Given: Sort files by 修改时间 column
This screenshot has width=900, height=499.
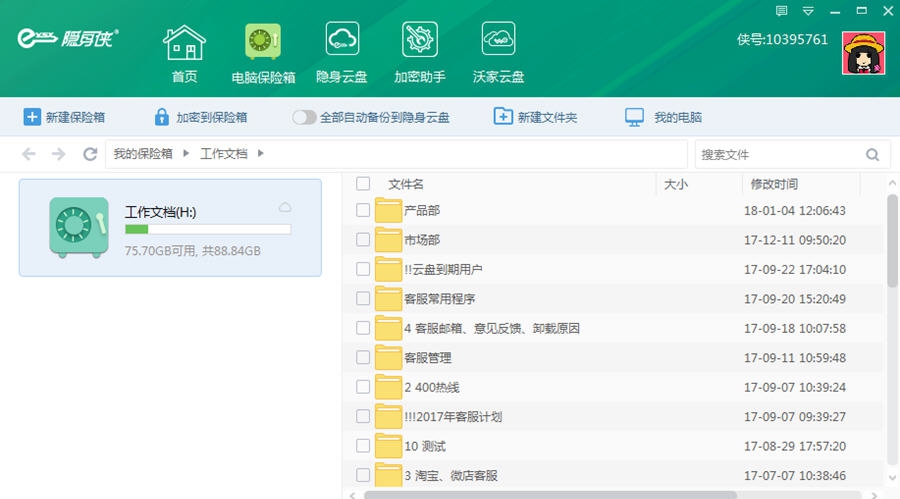Looking at the screenshot, I should (x=774, y=184).
